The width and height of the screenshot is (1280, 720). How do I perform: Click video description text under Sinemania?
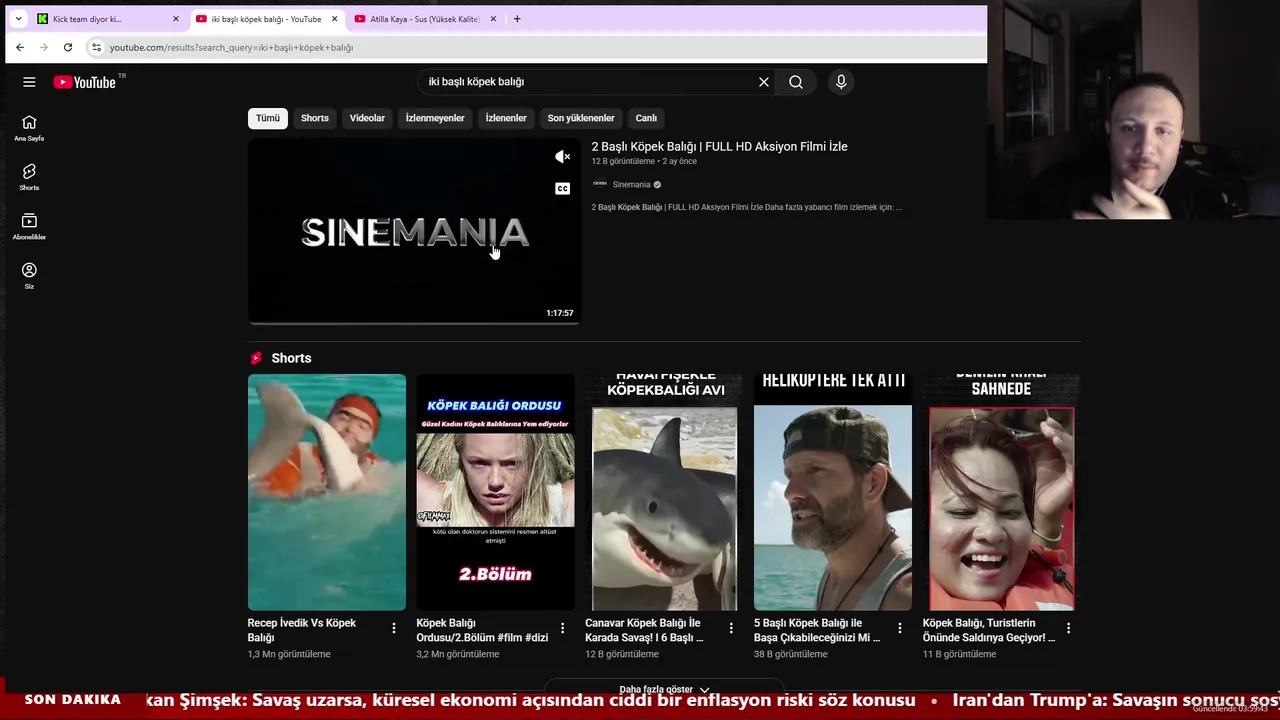pos(746,207)
